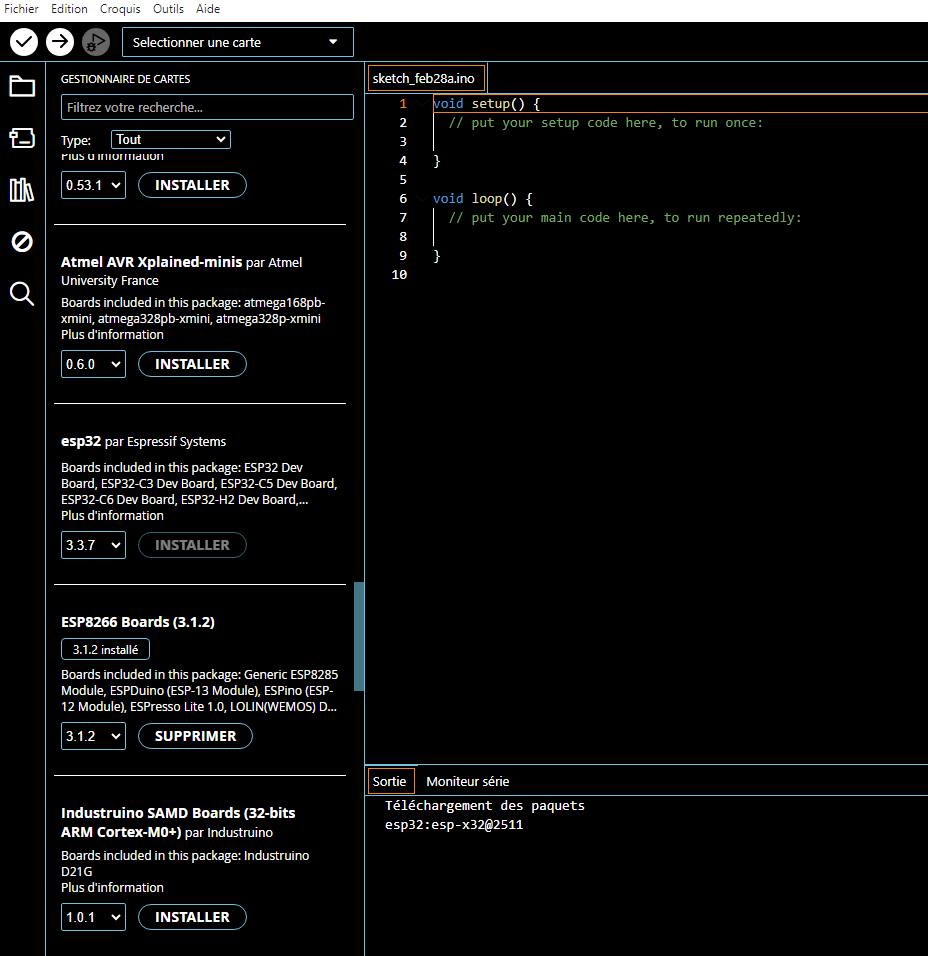
Task: Click SUPPRIMER for ESP8266 Boards
Action: click(x=195, y=736)
